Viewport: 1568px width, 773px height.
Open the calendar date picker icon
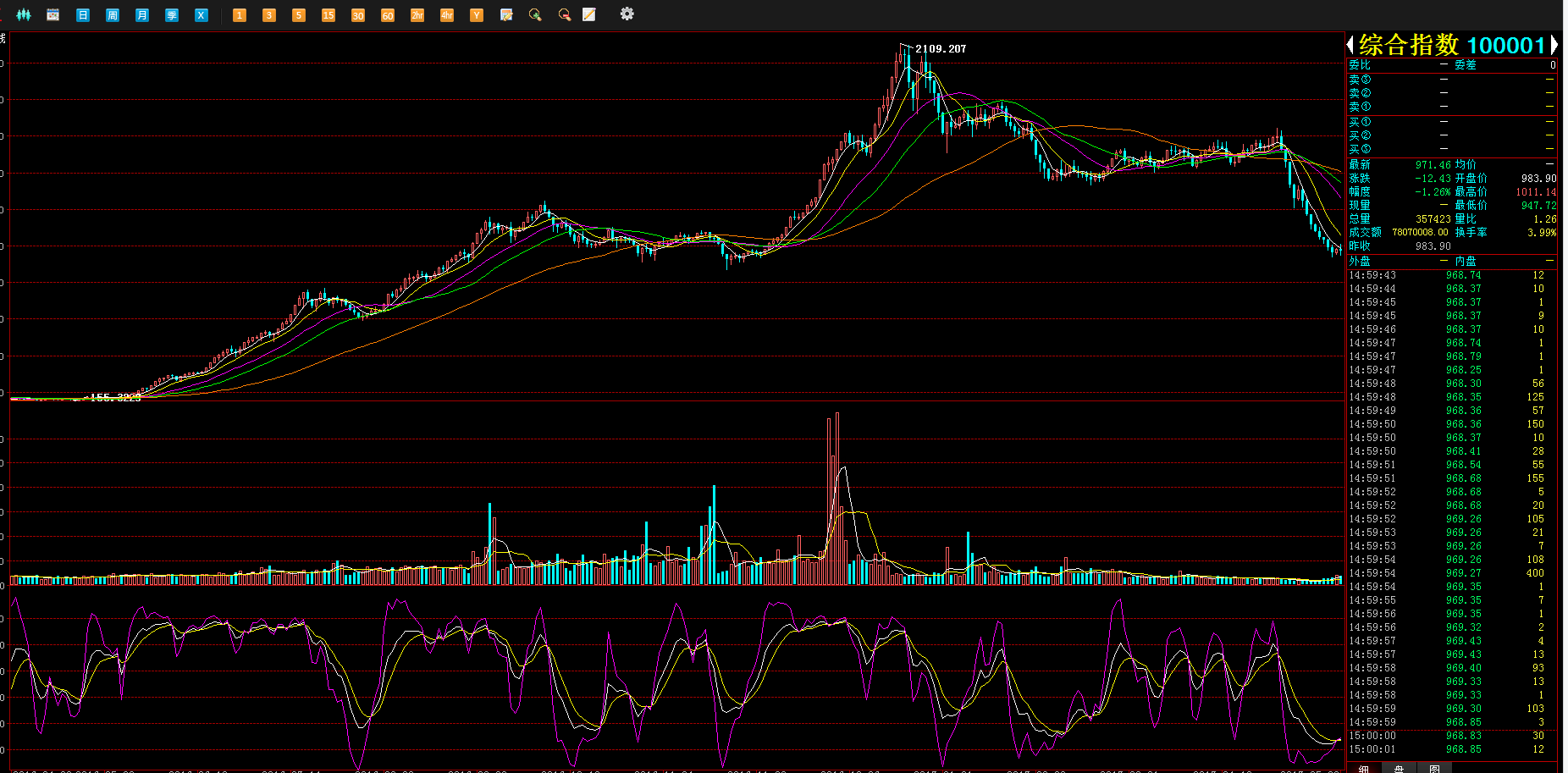click(52, 14)
